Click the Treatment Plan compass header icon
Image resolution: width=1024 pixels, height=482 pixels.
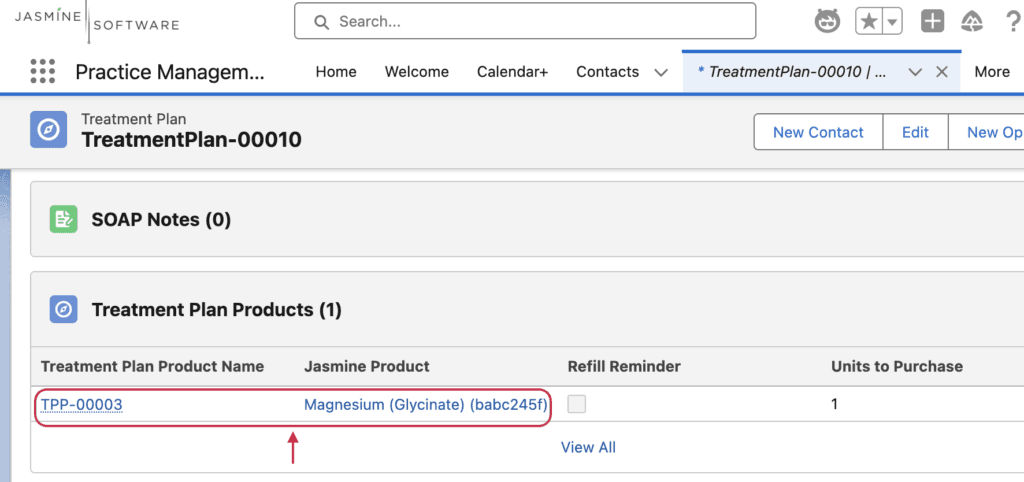pos(48,130)
